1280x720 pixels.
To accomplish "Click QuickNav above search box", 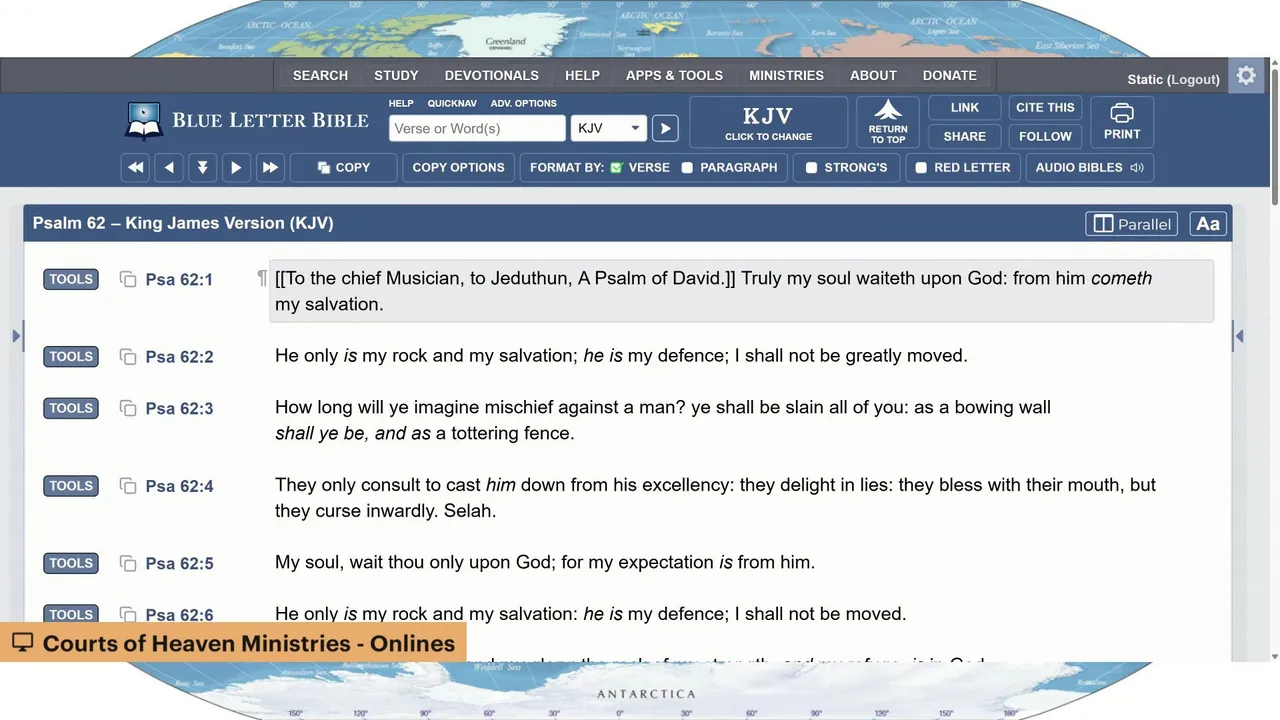I will [452, 103].
